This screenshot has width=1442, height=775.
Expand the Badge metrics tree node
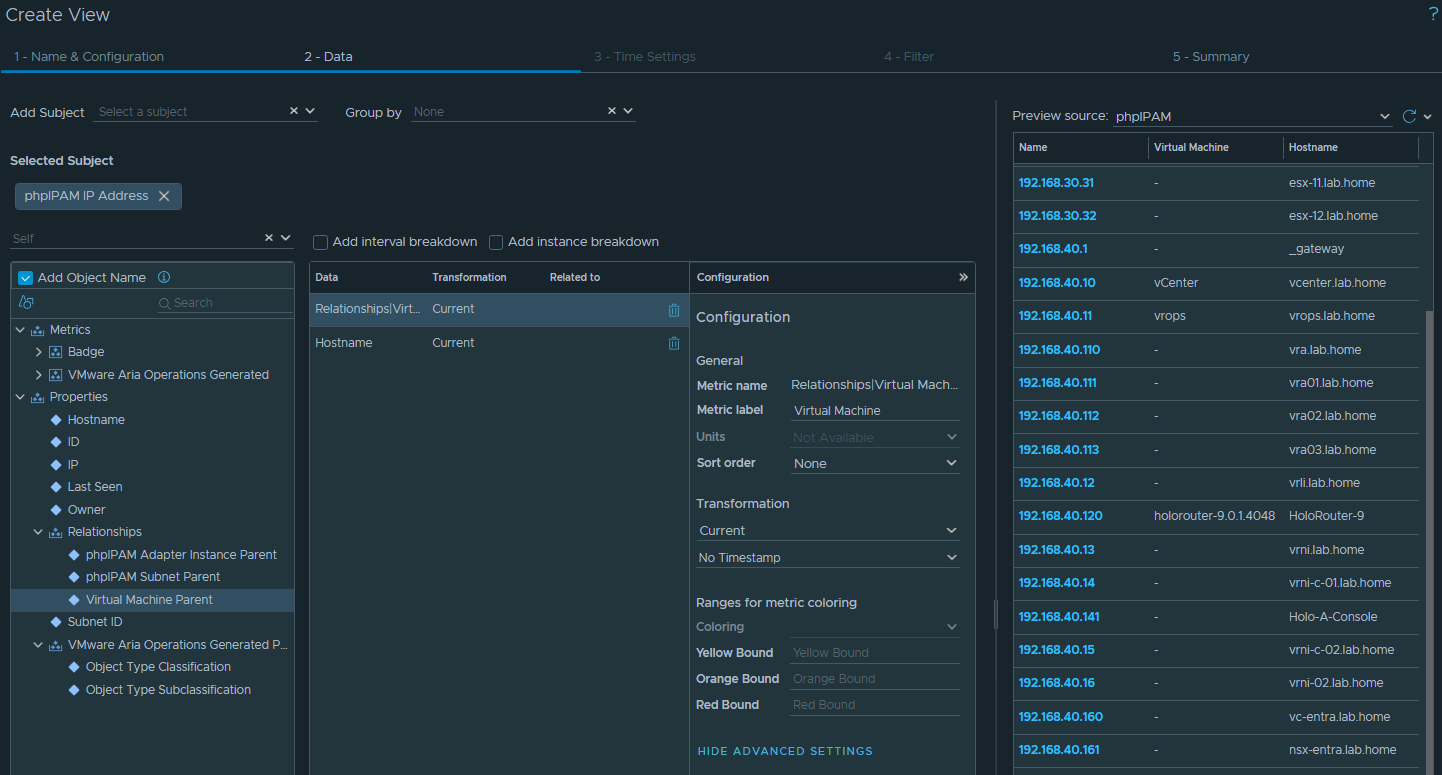pos(38,352)
